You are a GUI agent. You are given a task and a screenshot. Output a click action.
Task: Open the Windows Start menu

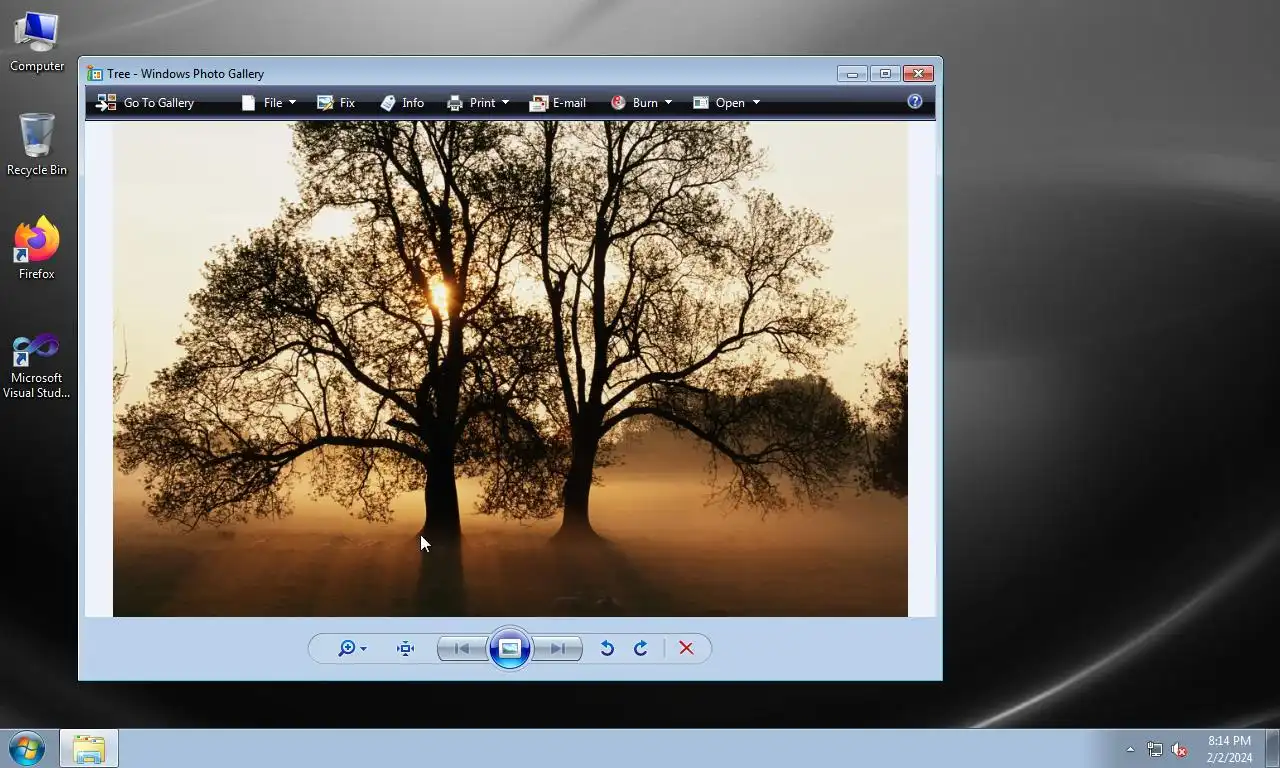(x=27, y=748)
